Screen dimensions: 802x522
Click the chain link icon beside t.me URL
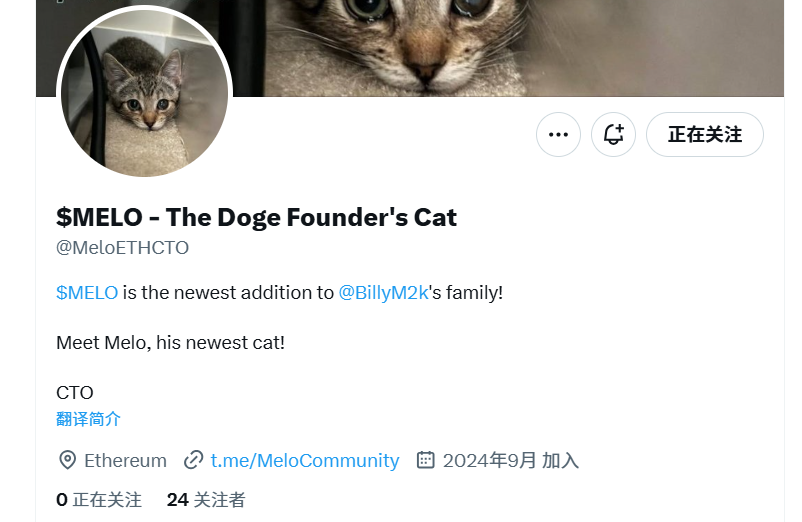194,460
